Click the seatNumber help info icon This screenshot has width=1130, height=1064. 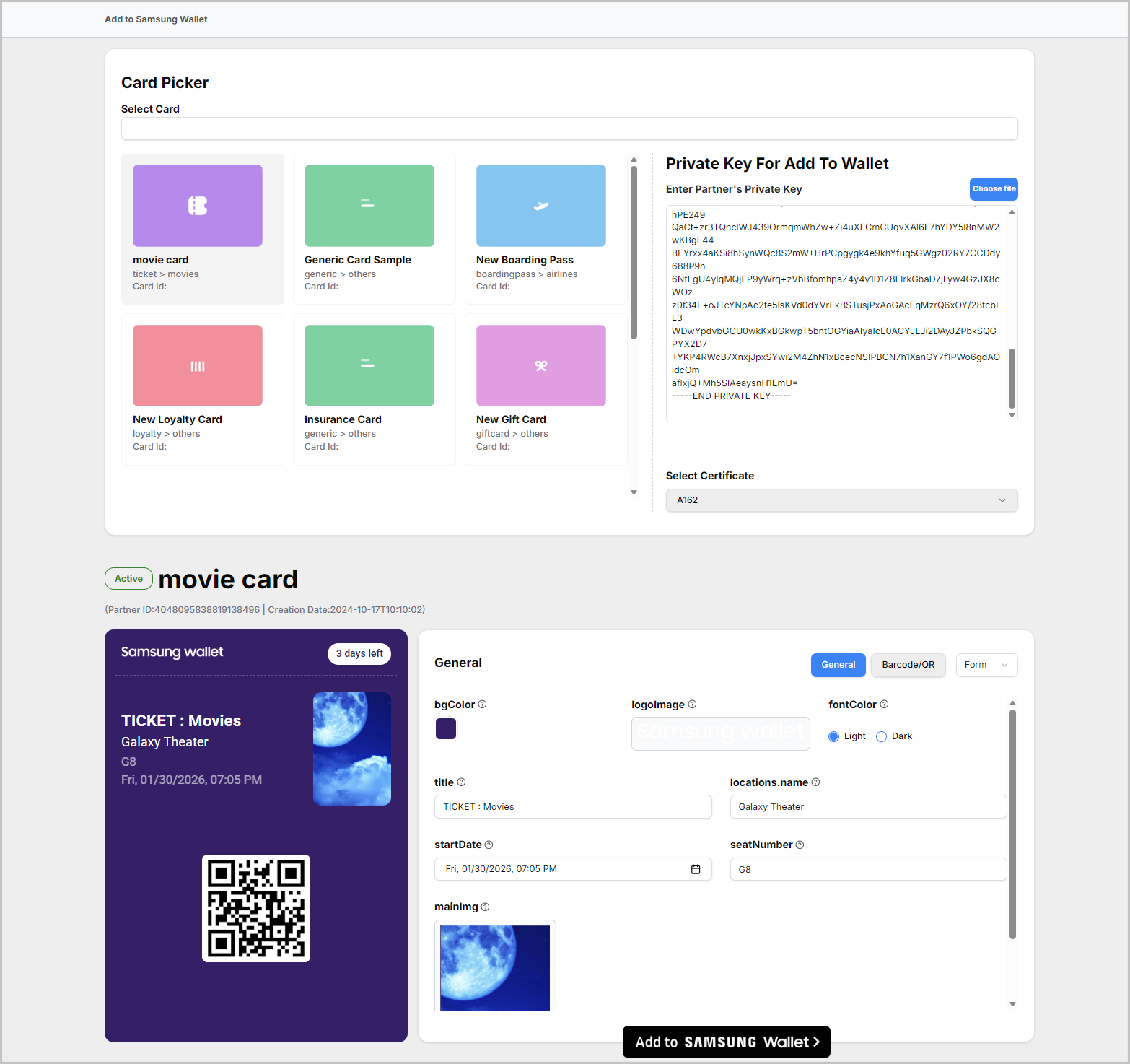(800, 845)
